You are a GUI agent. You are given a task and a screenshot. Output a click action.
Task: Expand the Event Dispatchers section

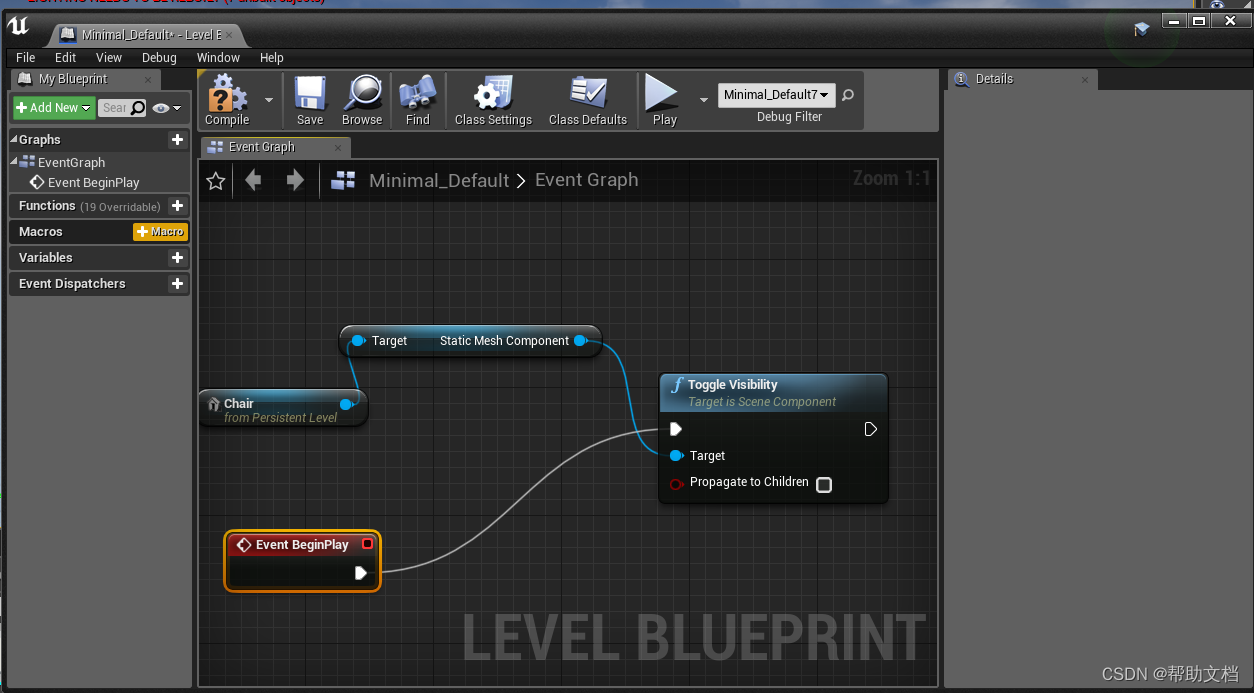(72, 284)
